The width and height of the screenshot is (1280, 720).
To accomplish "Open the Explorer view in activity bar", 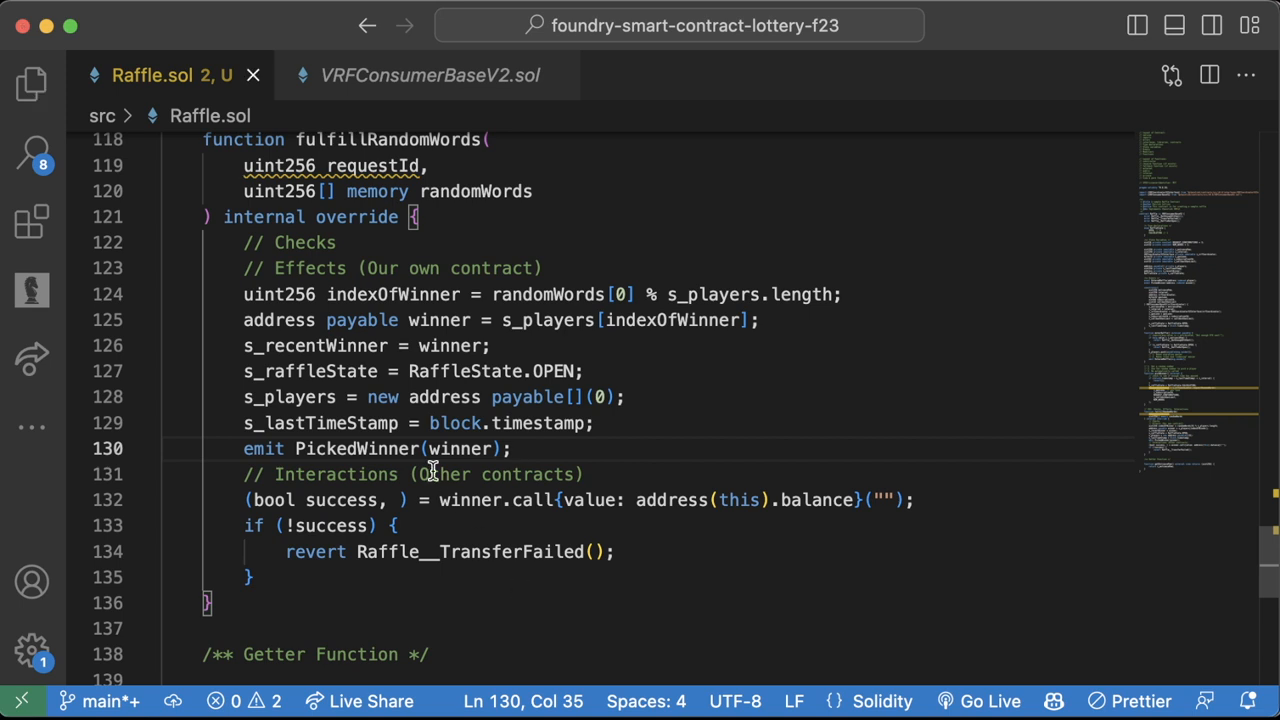I will point(32,84).
